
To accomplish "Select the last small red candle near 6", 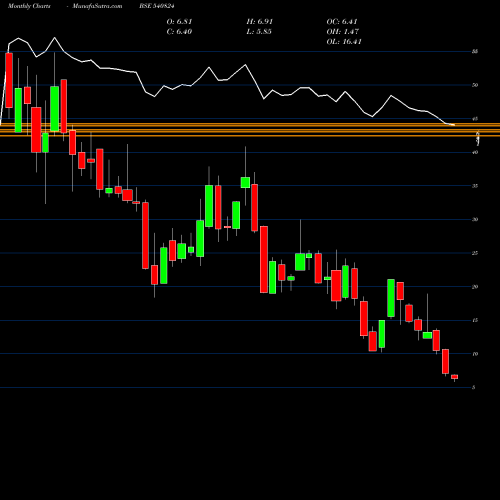I will [455, 377].
